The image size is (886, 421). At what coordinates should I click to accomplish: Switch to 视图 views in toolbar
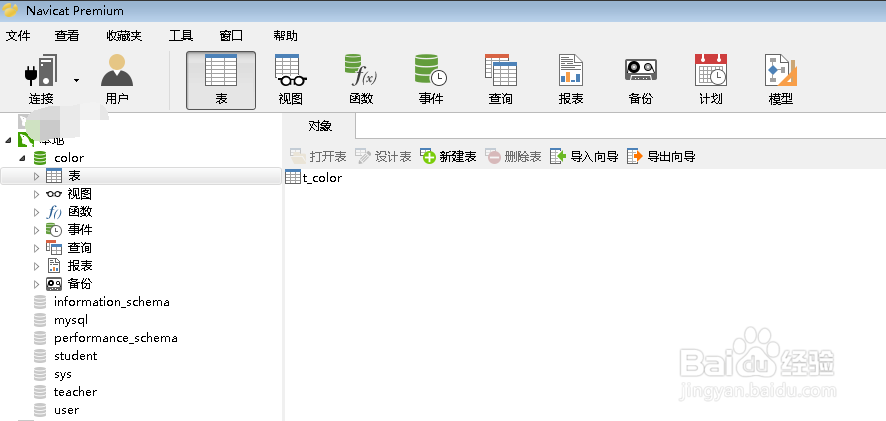291,80
